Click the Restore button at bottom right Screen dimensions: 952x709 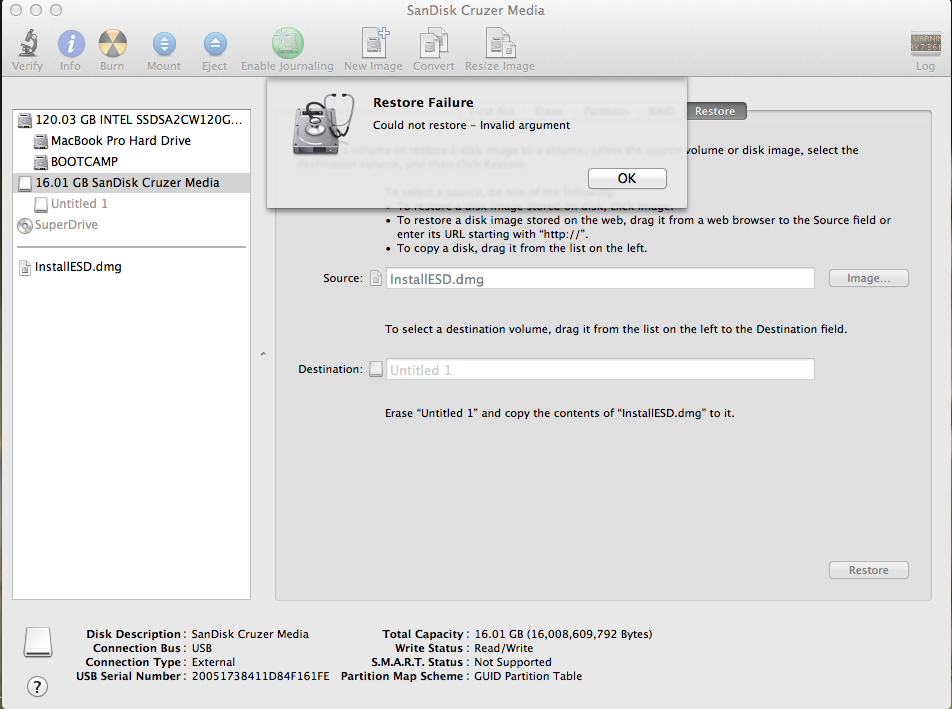869,570
